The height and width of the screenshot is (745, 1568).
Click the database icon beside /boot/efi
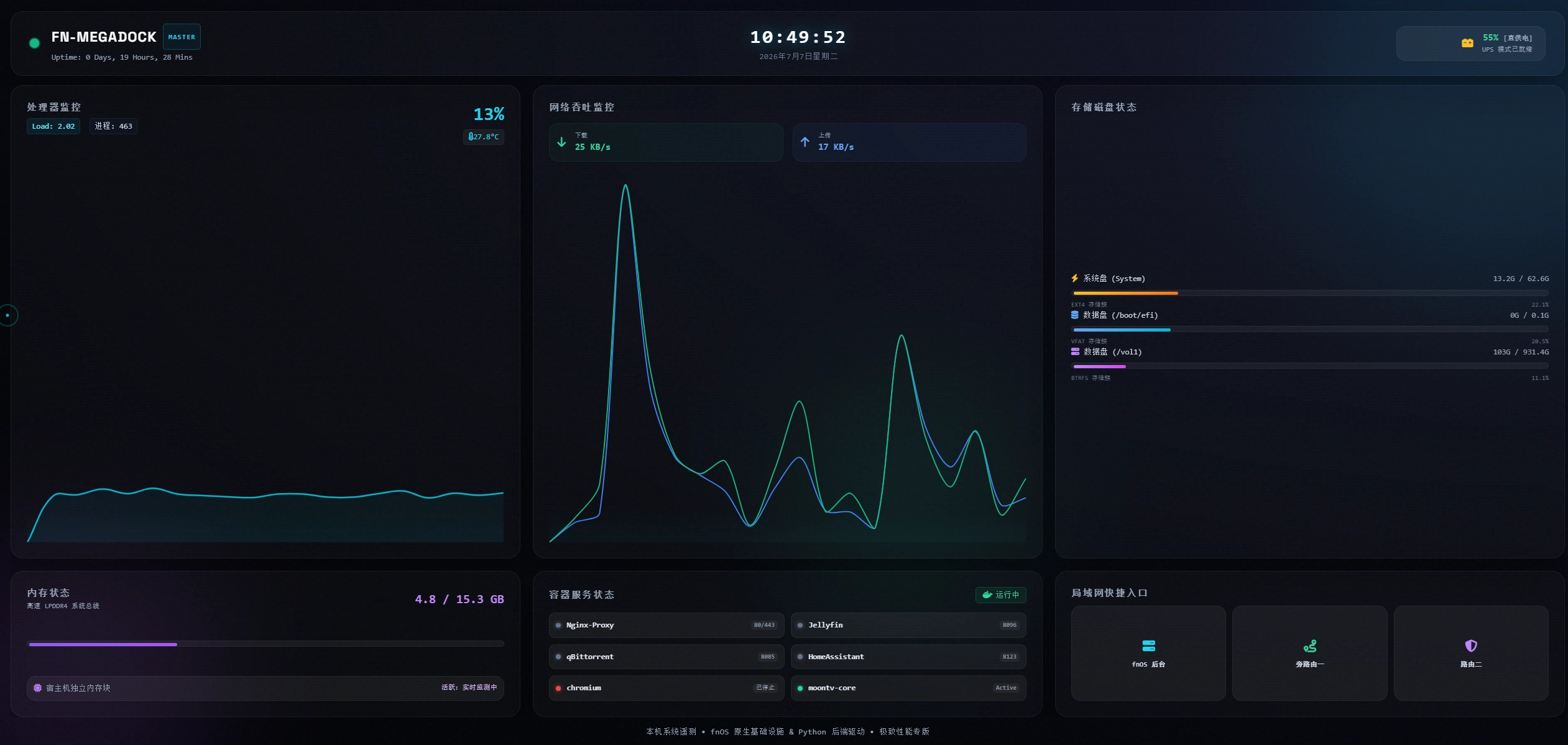pyautogui.click(x=1074, y=315)
